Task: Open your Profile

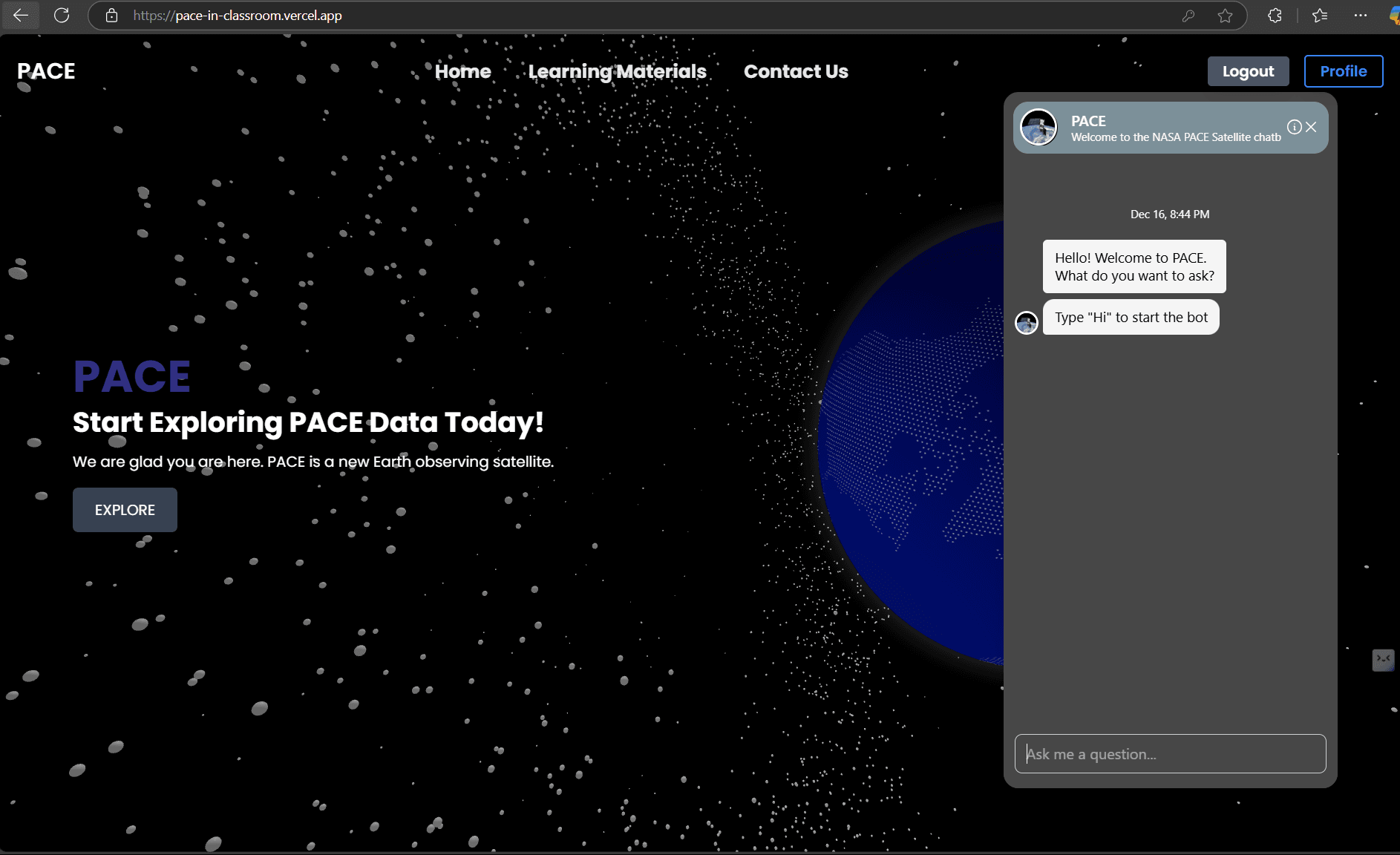Action: (1344, 71)
